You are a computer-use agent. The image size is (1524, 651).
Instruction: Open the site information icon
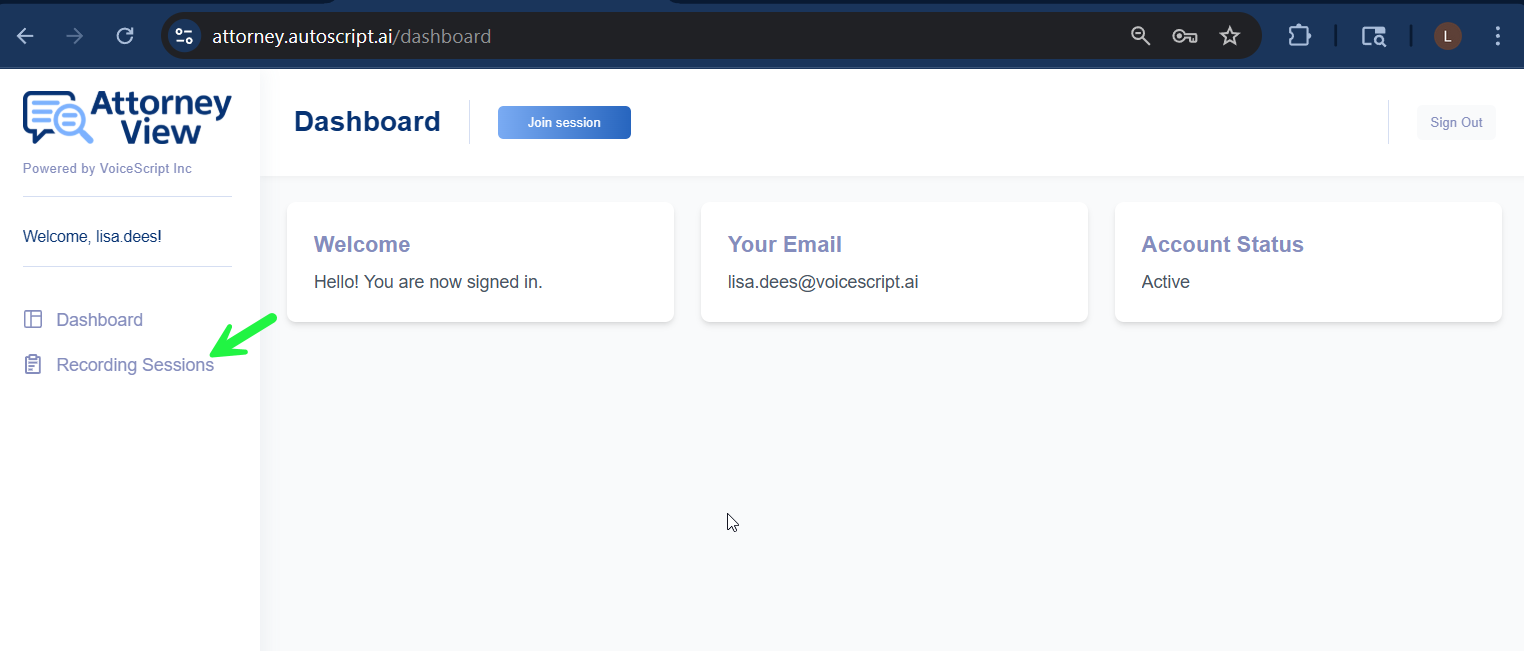tap(184, 37)
